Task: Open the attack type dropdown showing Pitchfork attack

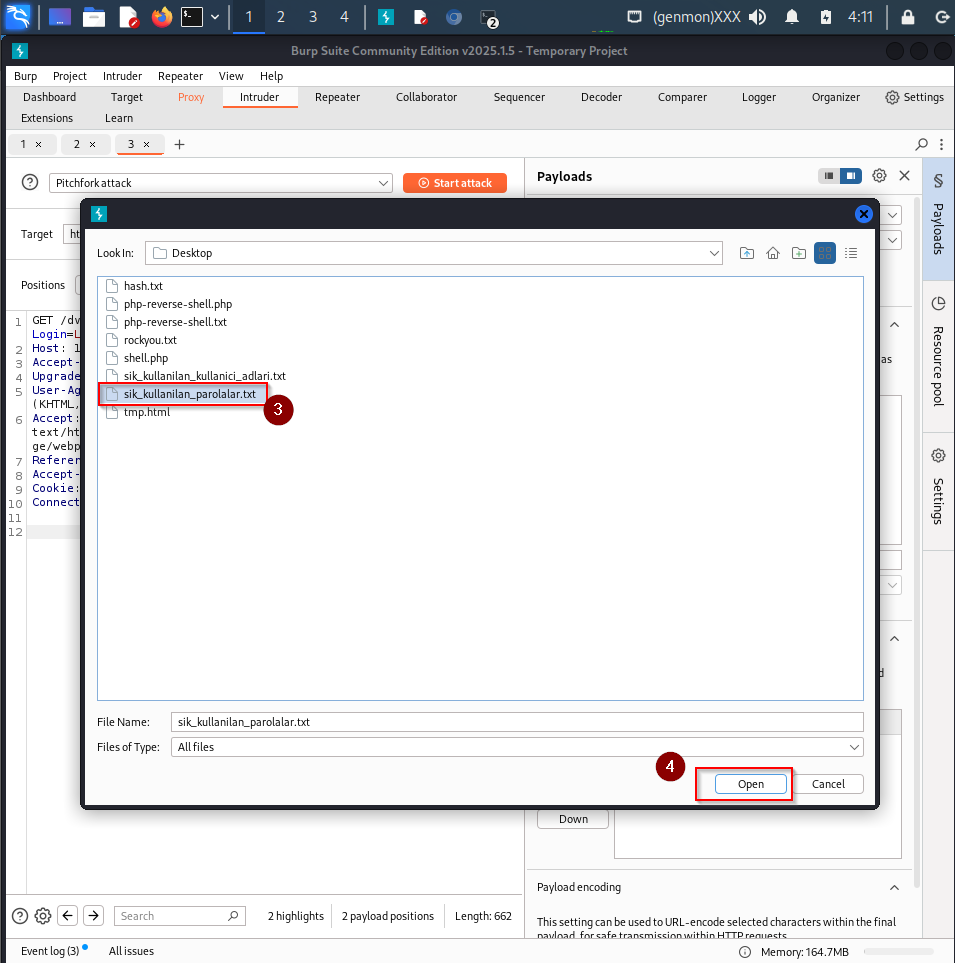Action: point(220,183)
